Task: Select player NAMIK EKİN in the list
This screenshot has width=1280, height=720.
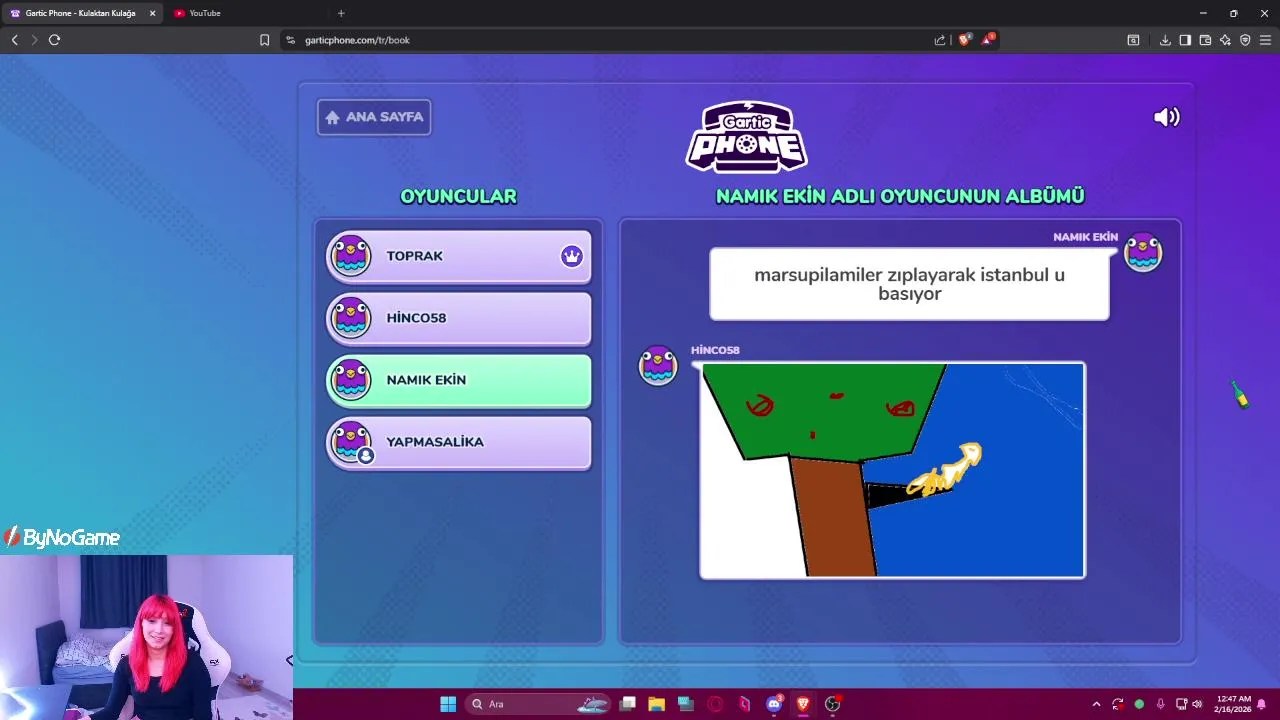Action: point(459,380)
